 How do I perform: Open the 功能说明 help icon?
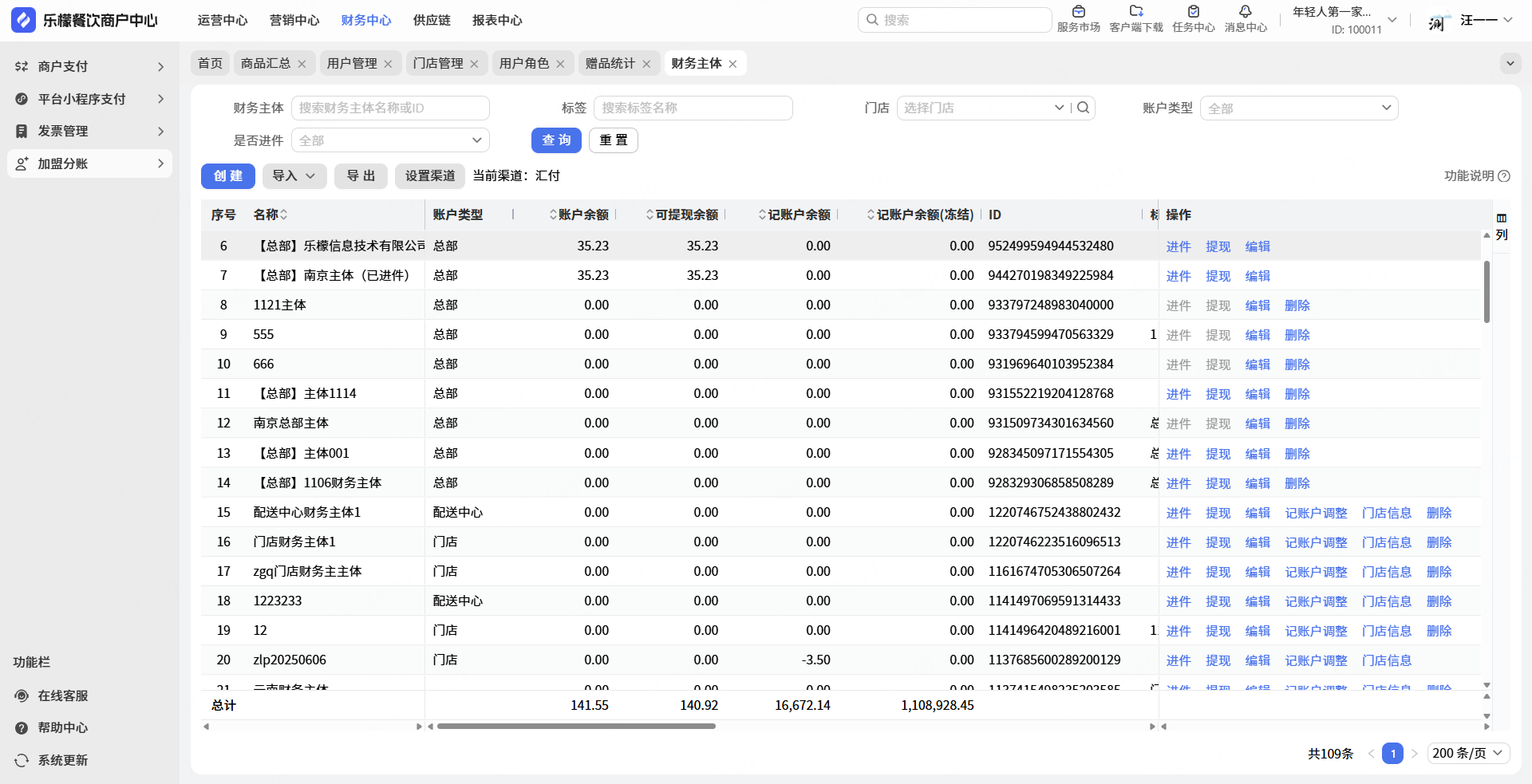tap(1504, 176)
